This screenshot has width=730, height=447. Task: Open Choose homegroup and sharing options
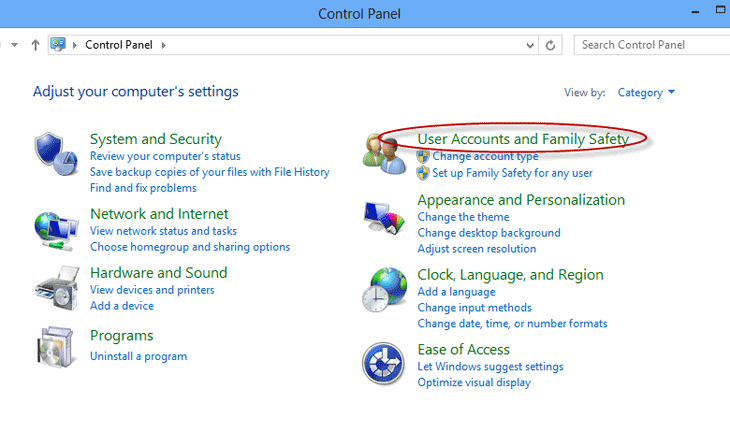(x=190, y=247)
